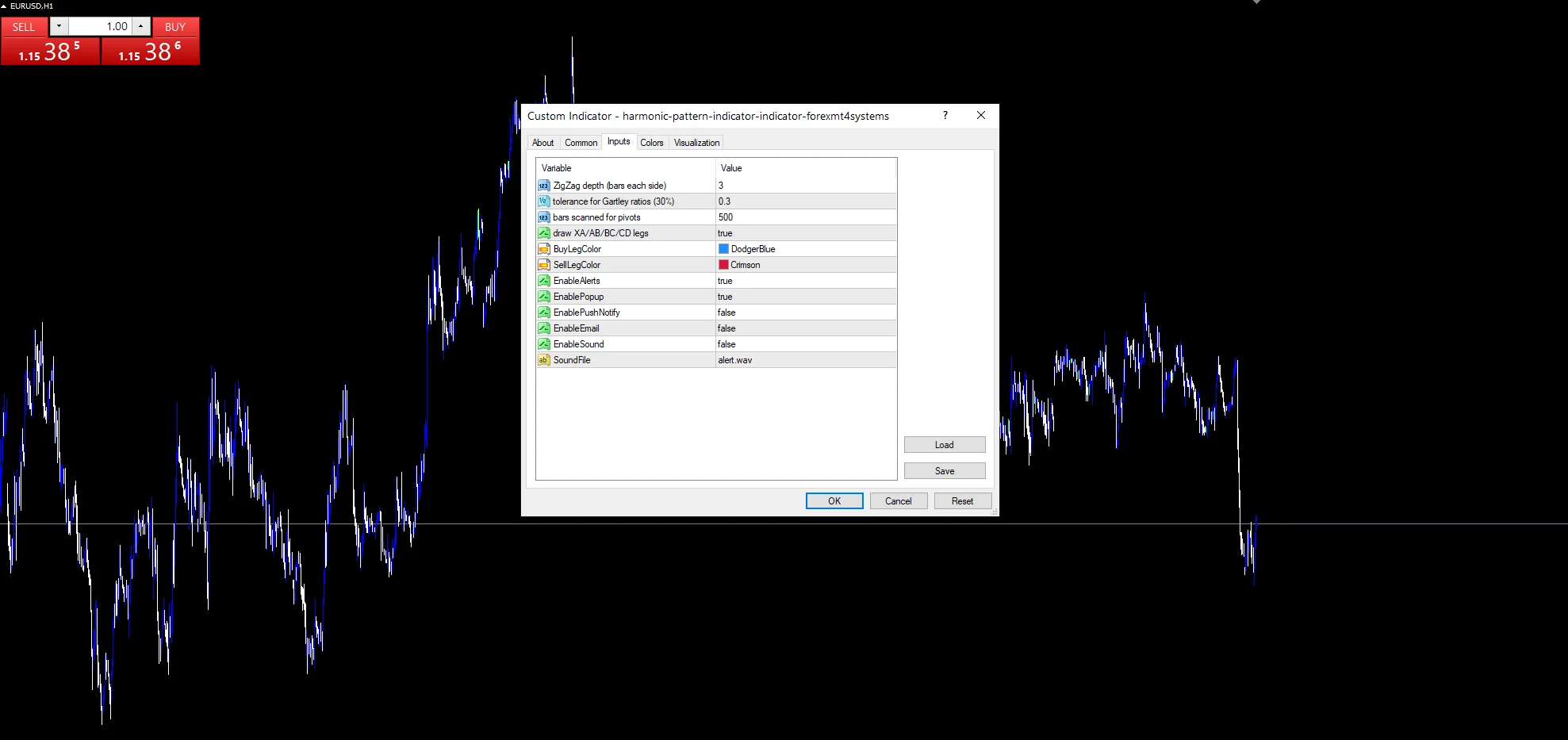
Task: Click the Cancel button
Action: click(x=899, y=501)
